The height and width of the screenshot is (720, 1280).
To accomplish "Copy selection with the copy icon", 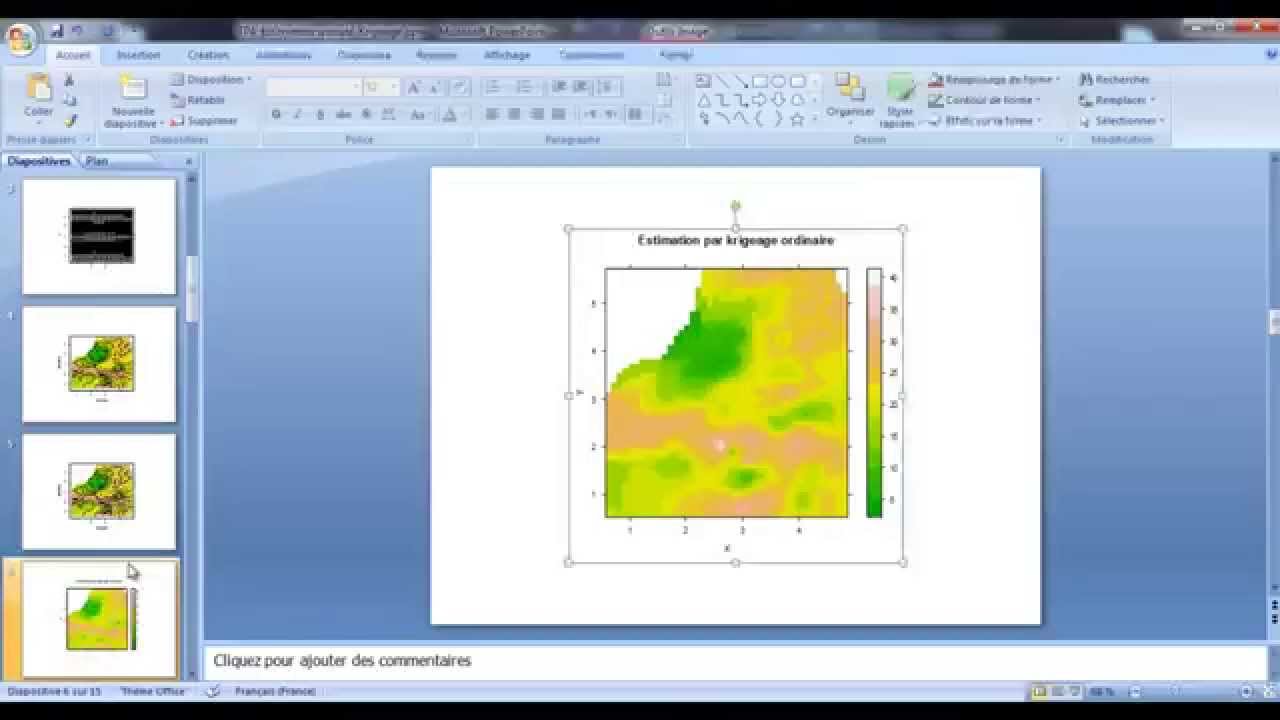I will coord(69,100).
